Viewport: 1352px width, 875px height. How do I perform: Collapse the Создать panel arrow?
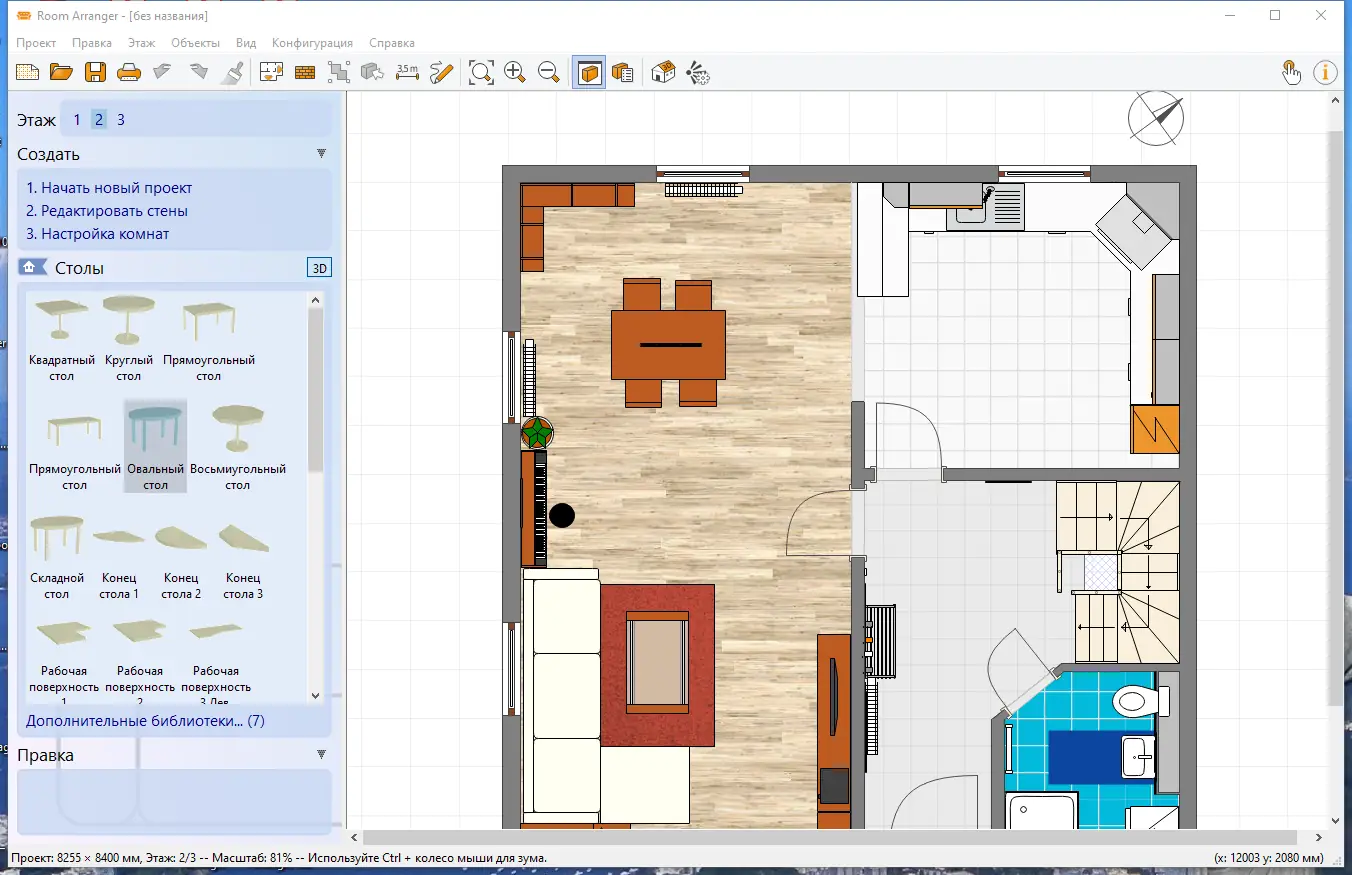point(321,154)
